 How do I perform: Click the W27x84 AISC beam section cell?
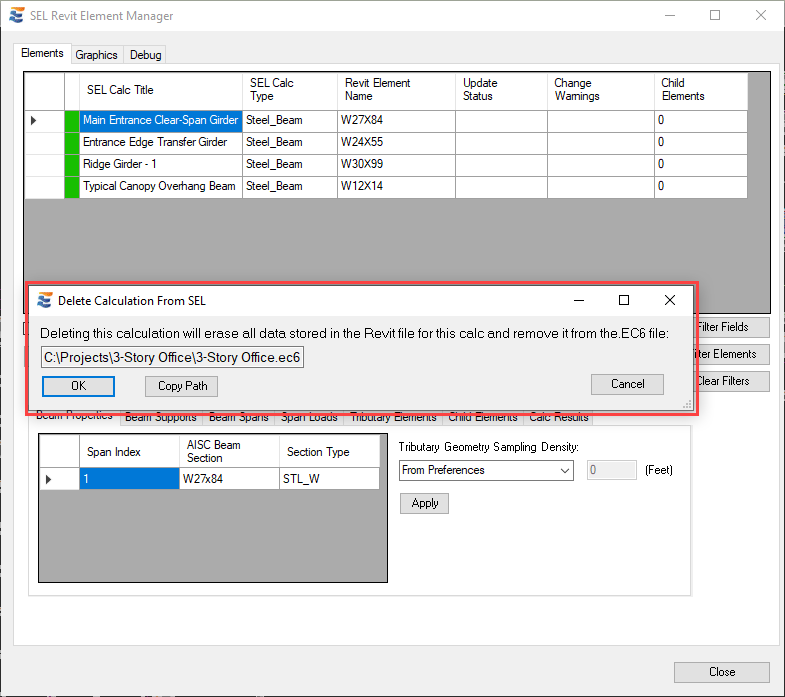[229, 479]
